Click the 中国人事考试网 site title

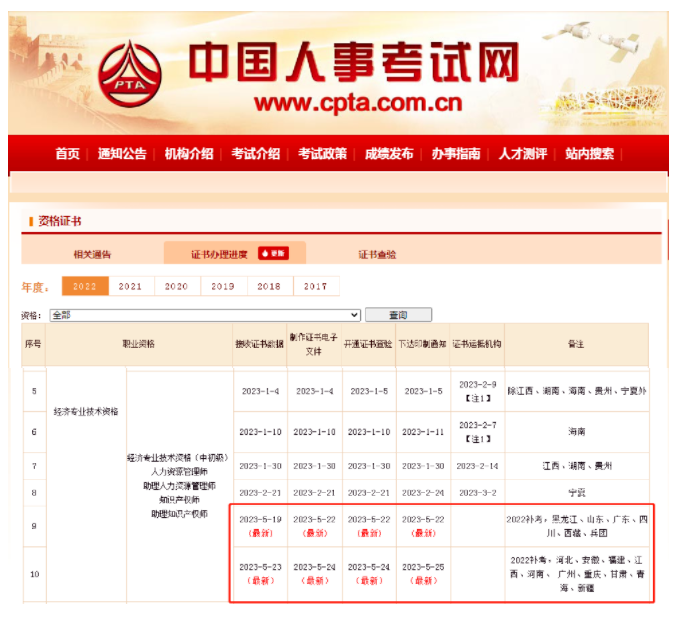354,61
